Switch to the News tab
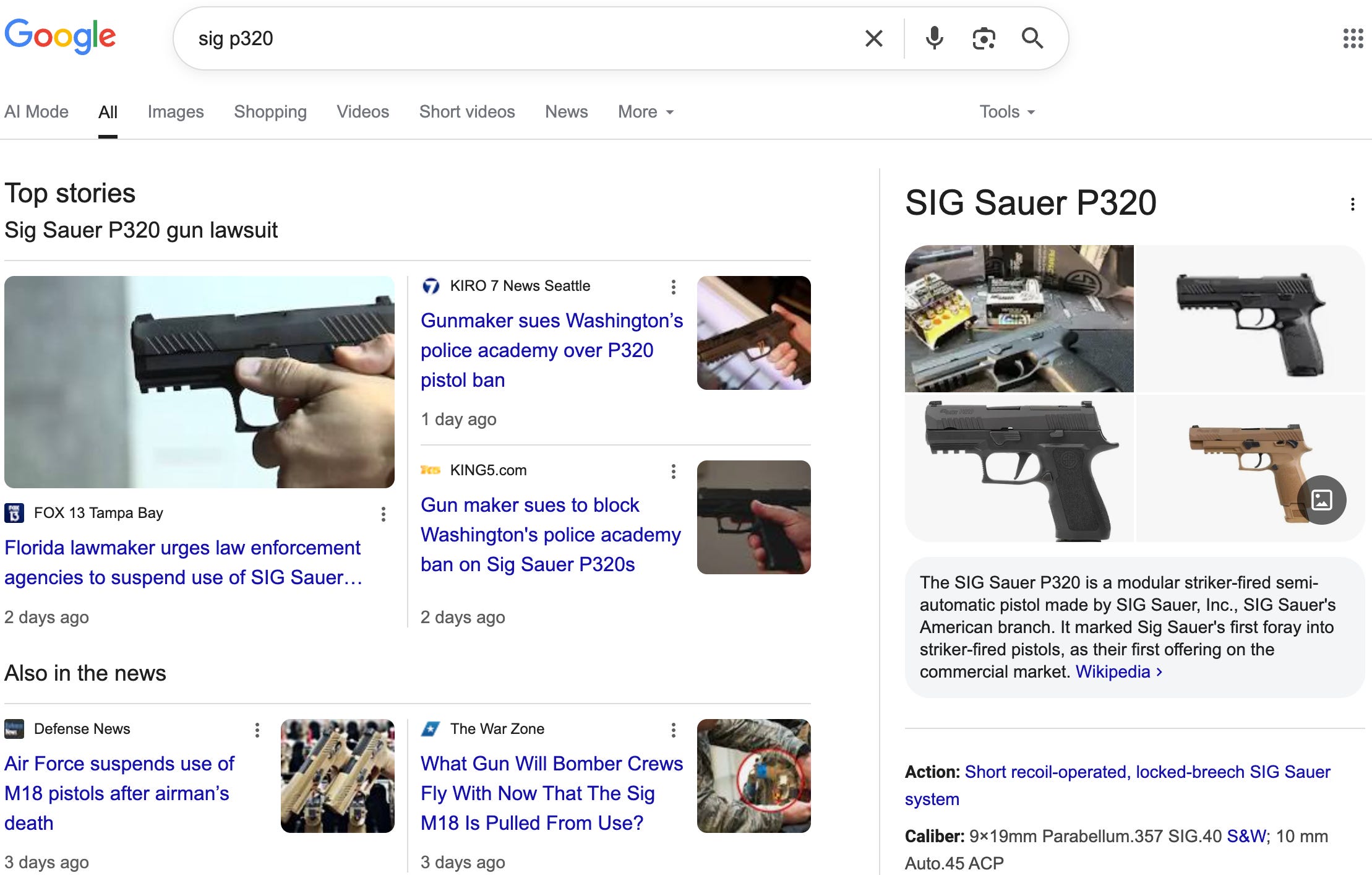The image size is (1372, 875). click(x=566, y=112)
